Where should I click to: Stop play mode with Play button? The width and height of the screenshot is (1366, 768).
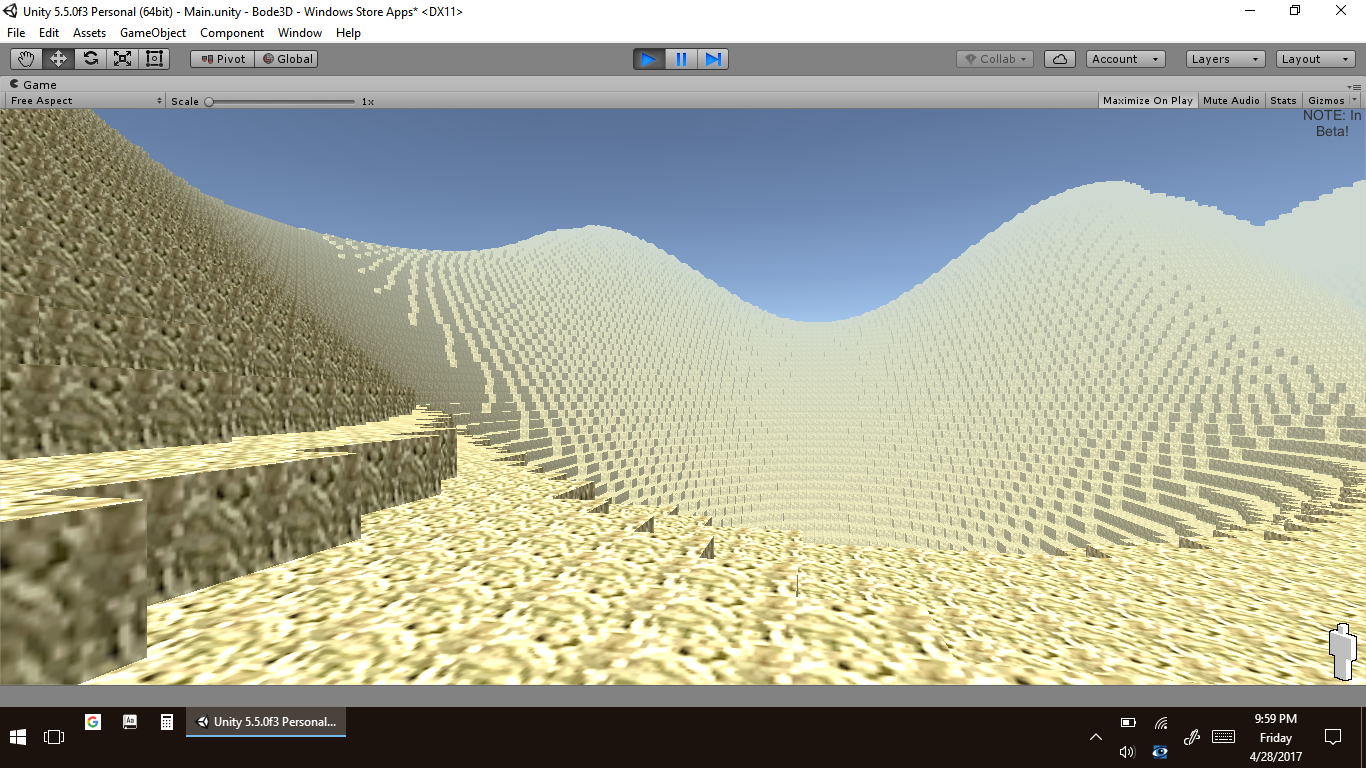click(648, 59)
